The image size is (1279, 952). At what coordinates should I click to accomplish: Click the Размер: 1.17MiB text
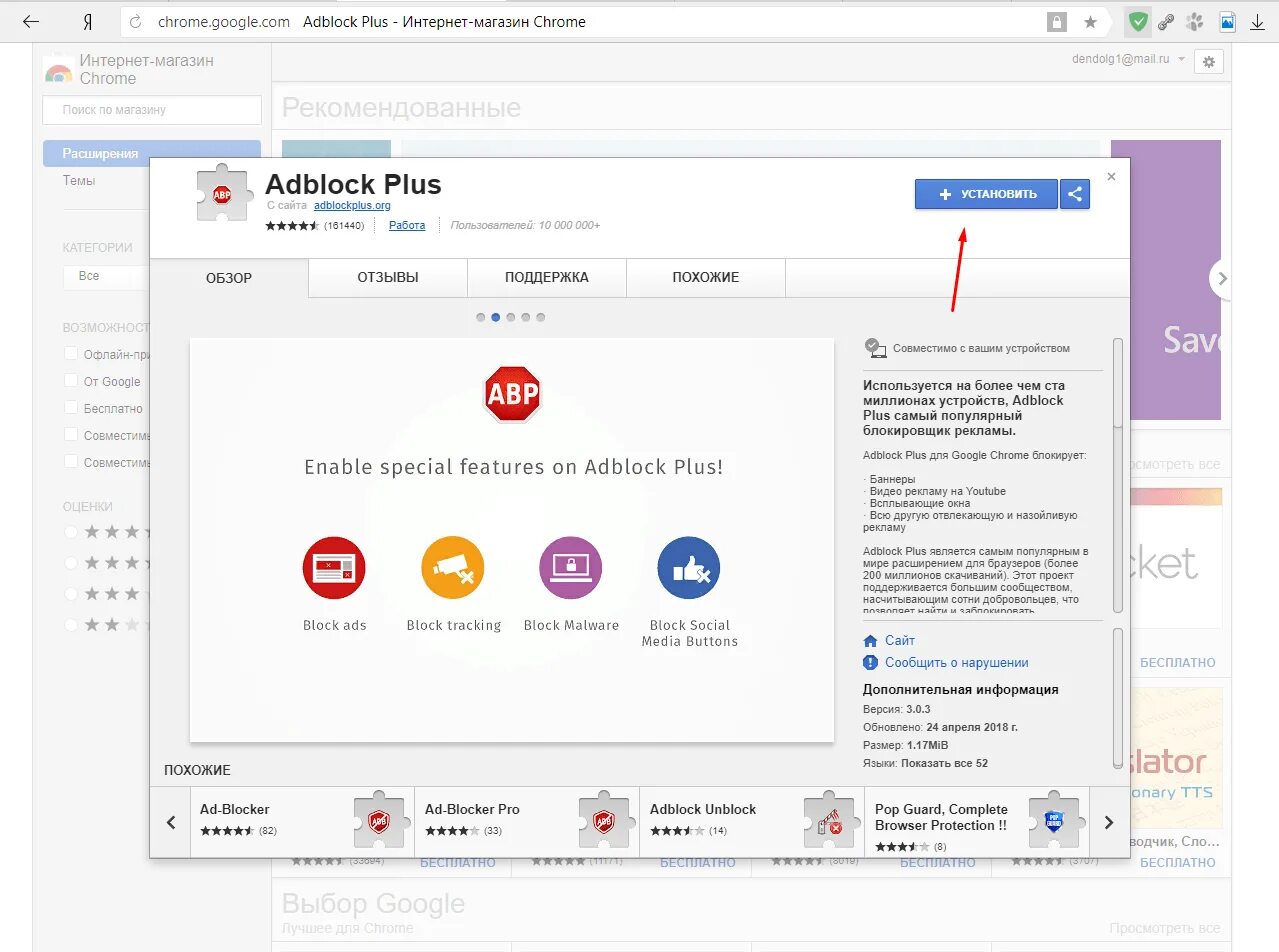(906, 745)
